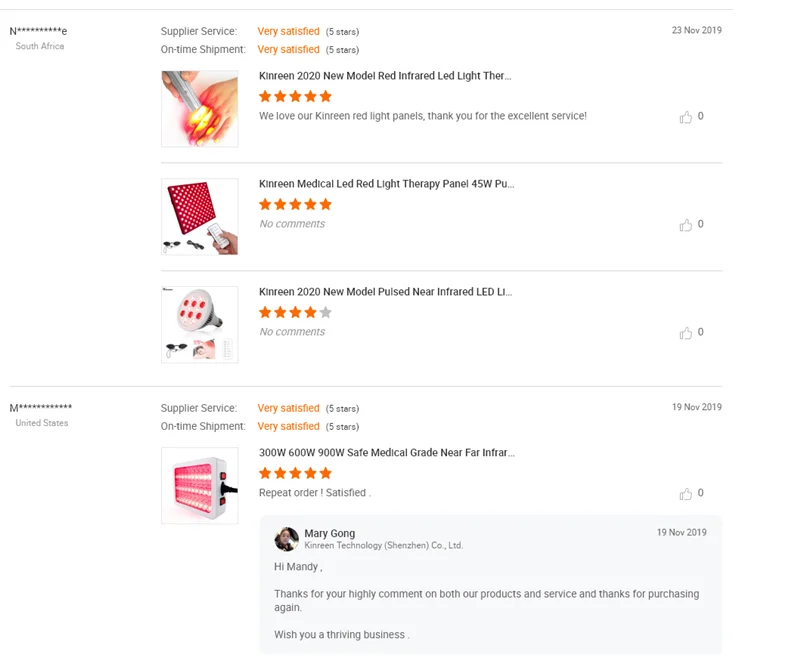Click Kinreen Technology (Shenzhen) Co., Ltd. name
Screen dimensions: 800x657
(x=384, y=546)
